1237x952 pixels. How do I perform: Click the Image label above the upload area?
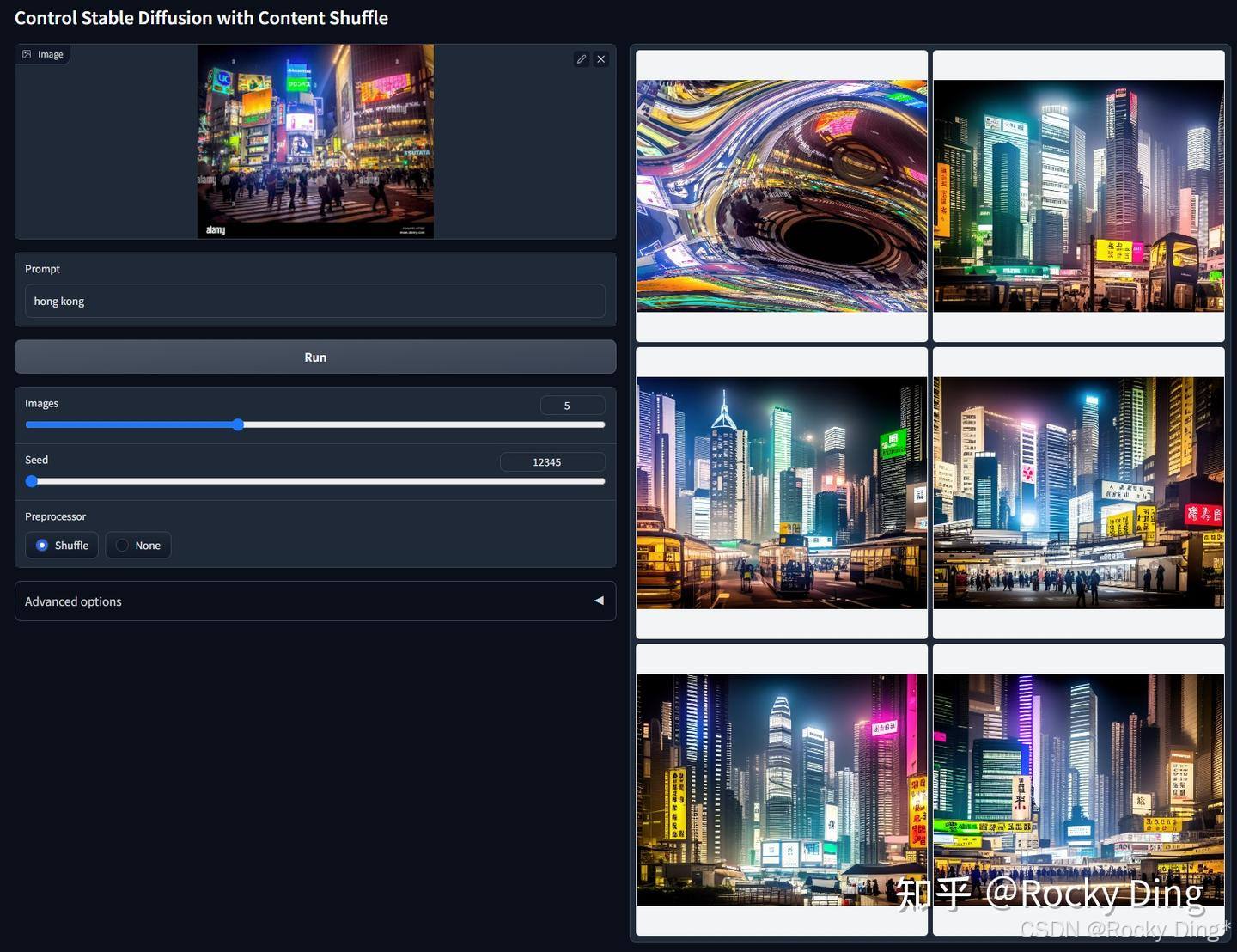click(x=50, y=53)
